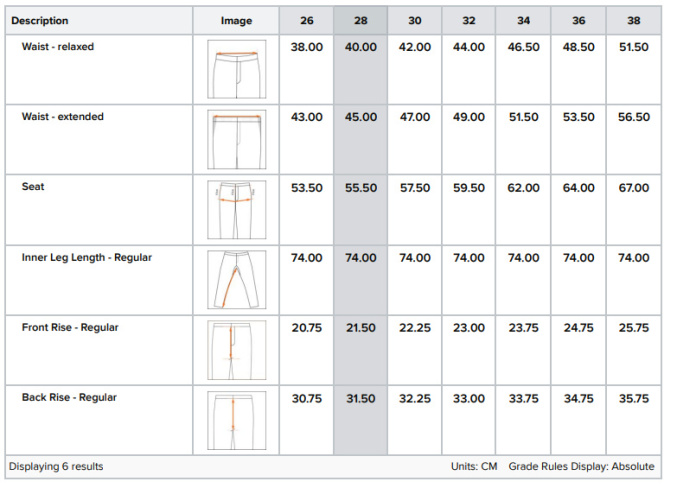Select the size 34 column header
696x488 pixels.
(x=523, y=20)
